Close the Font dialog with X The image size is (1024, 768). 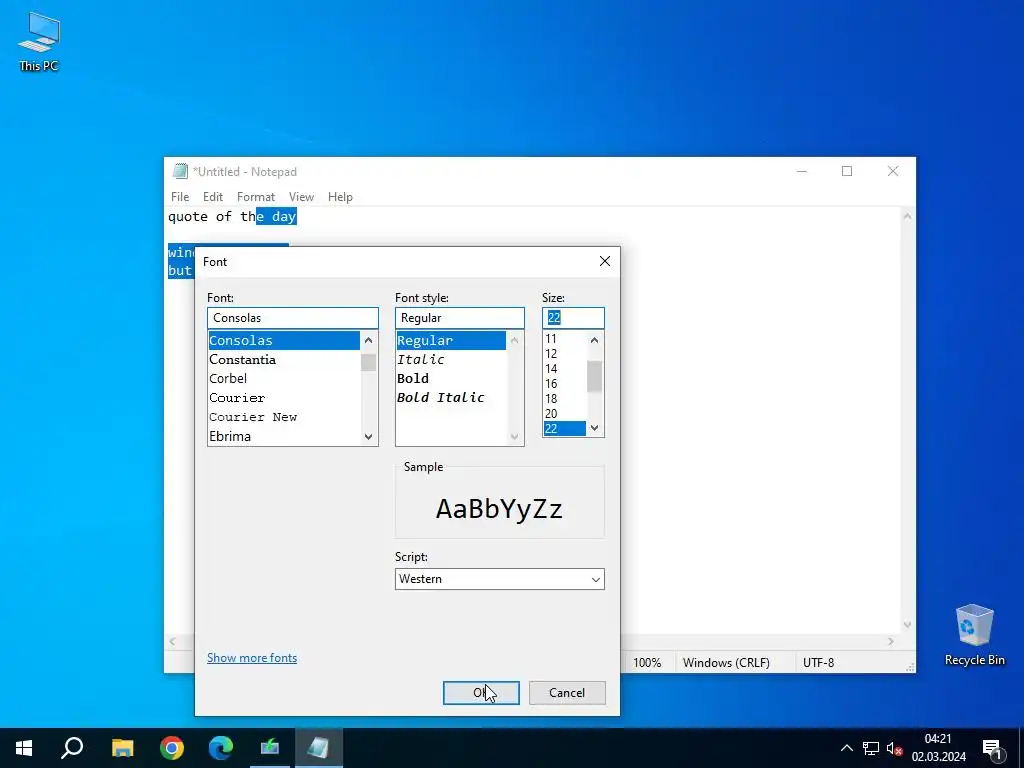click(605, 261)
